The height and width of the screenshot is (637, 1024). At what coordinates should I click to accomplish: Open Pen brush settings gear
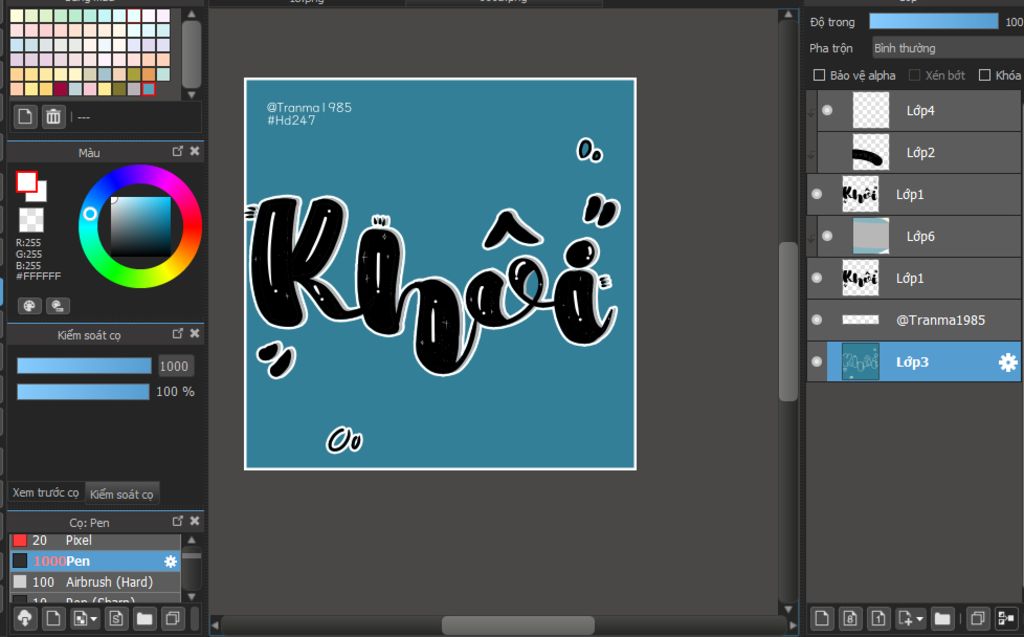point(170,561)
